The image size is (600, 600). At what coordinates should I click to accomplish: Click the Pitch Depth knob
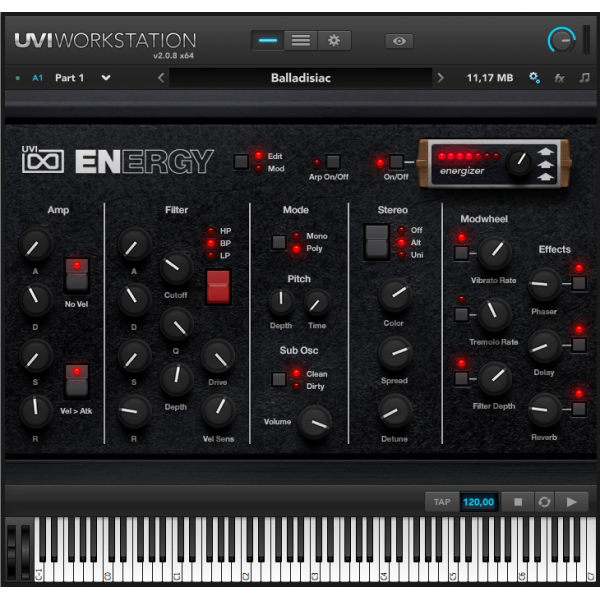tap(280, 302)
